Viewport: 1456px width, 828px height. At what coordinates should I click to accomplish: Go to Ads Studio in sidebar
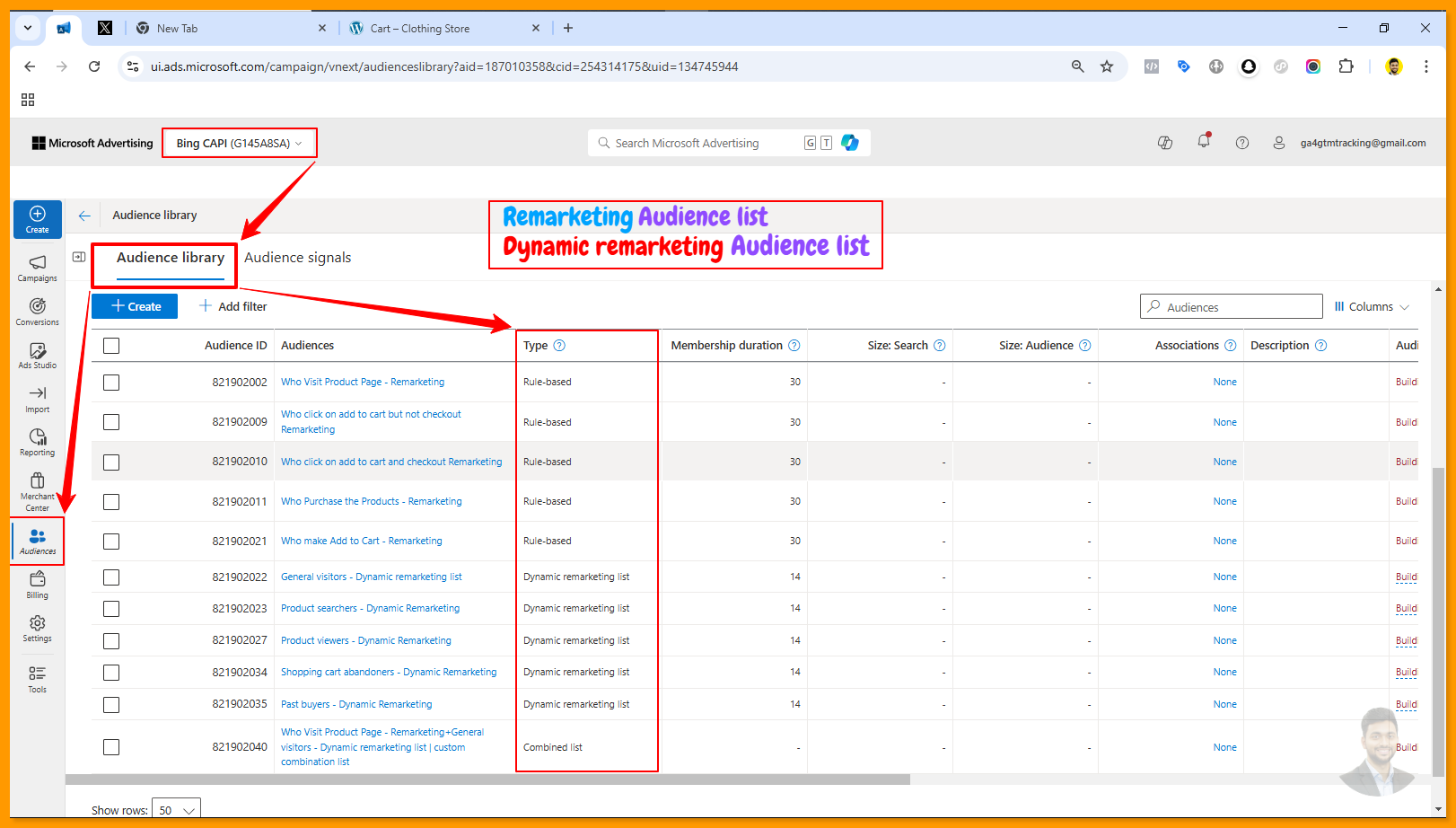pos(37,355)
